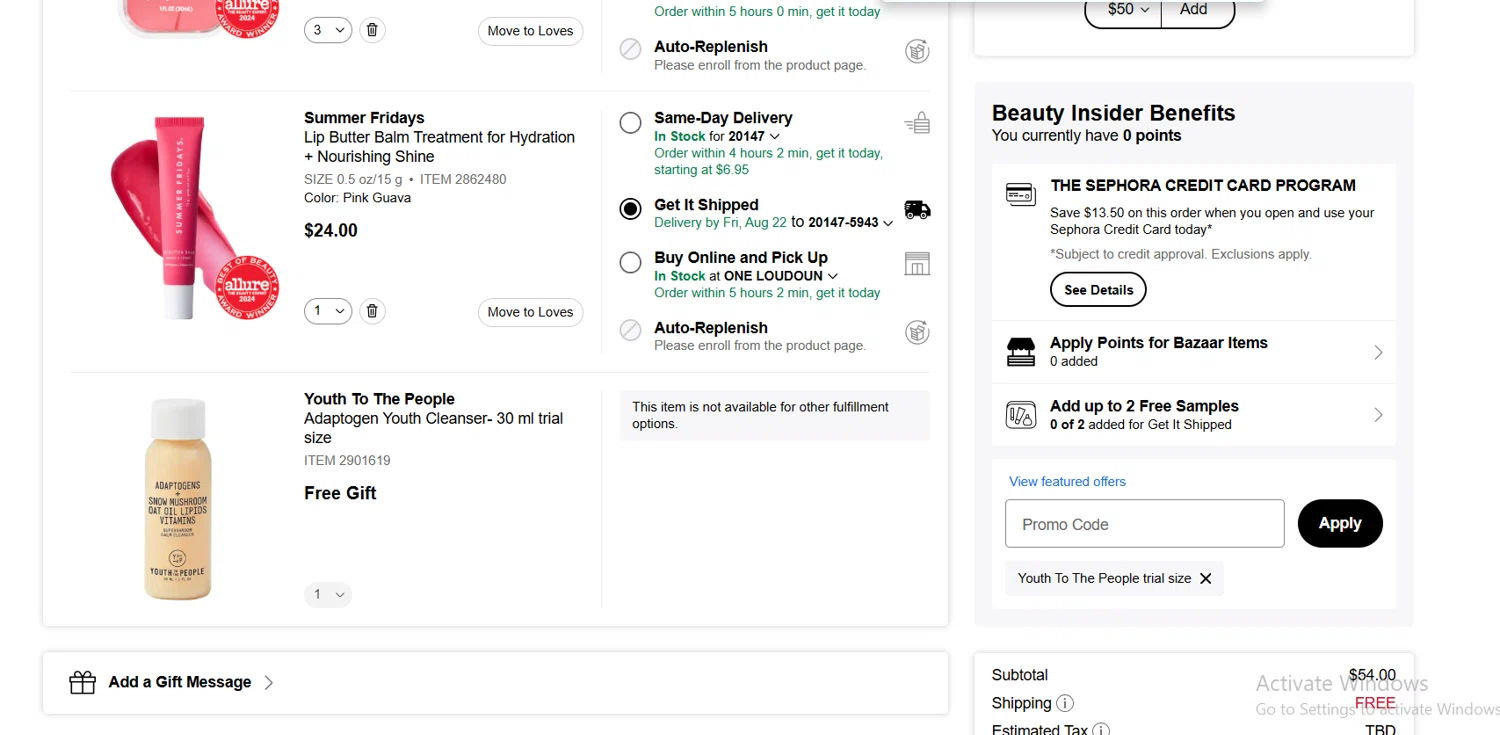This screenshot has height=735, width=1500.
Task: Click the 'ITEM 2901619' text
Action: tap(347, 461)
